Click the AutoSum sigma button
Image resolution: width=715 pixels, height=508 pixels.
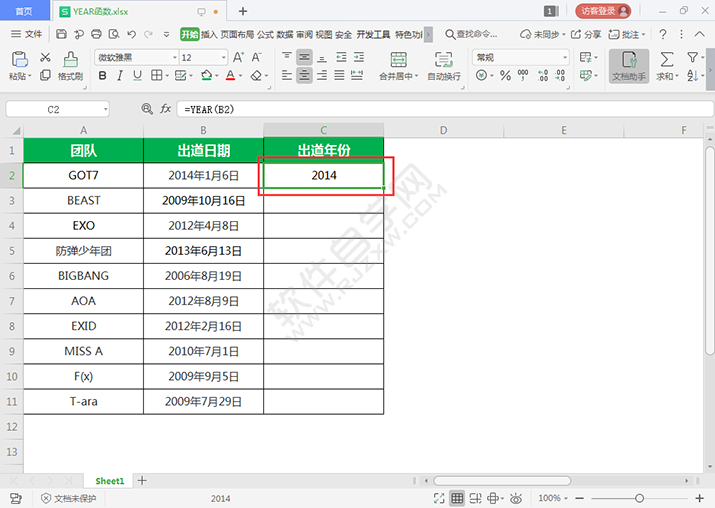click(x=666, y=60)
